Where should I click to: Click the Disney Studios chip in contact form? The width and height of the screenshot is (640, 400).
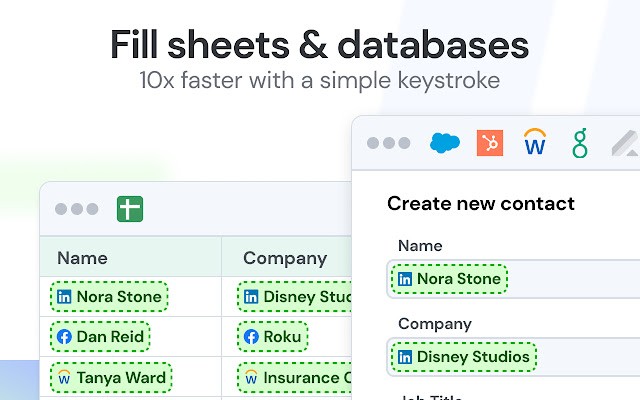click(464, 357)
